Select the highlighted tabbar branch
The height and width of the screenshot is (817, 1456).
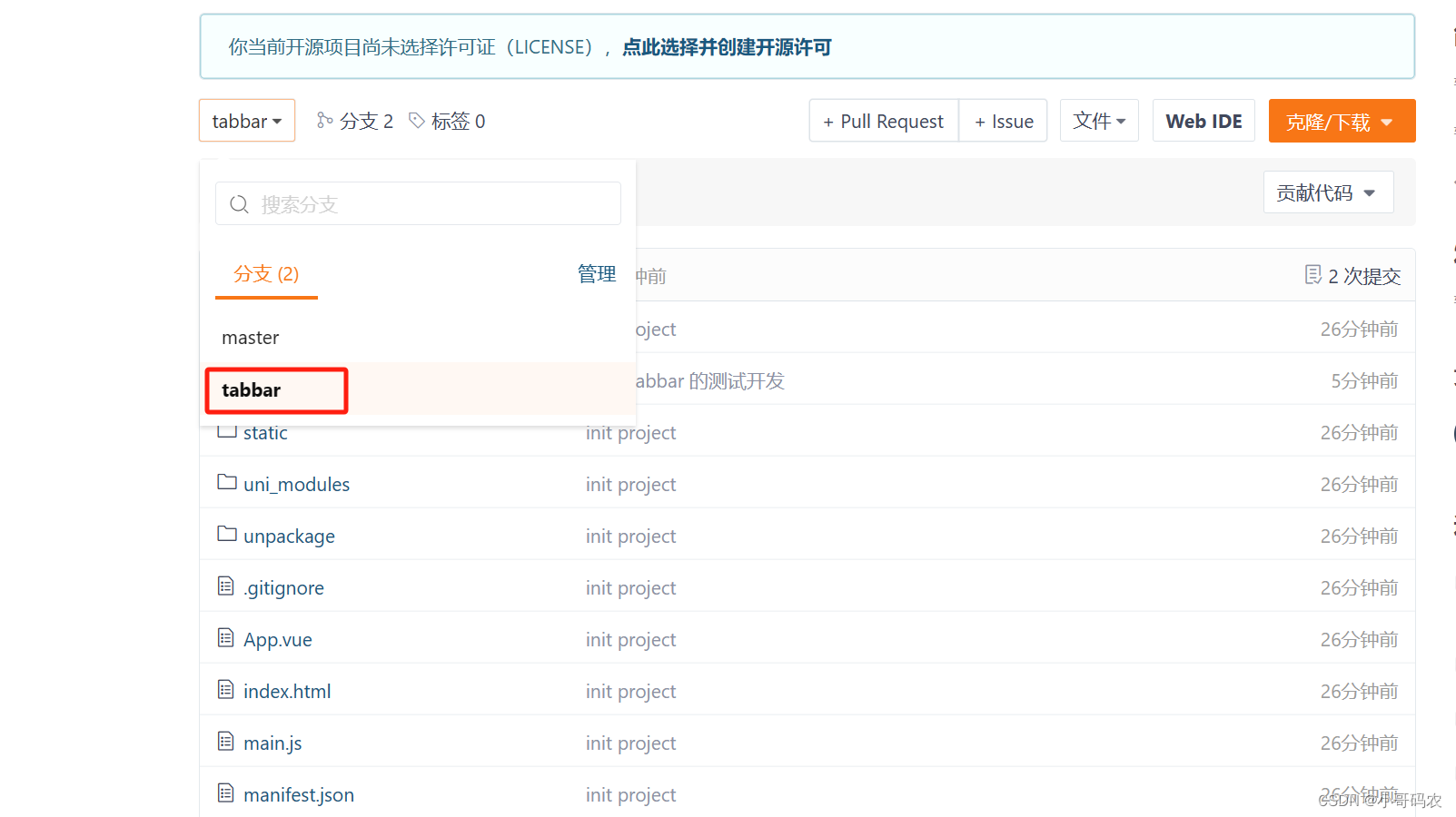point(251,390)
